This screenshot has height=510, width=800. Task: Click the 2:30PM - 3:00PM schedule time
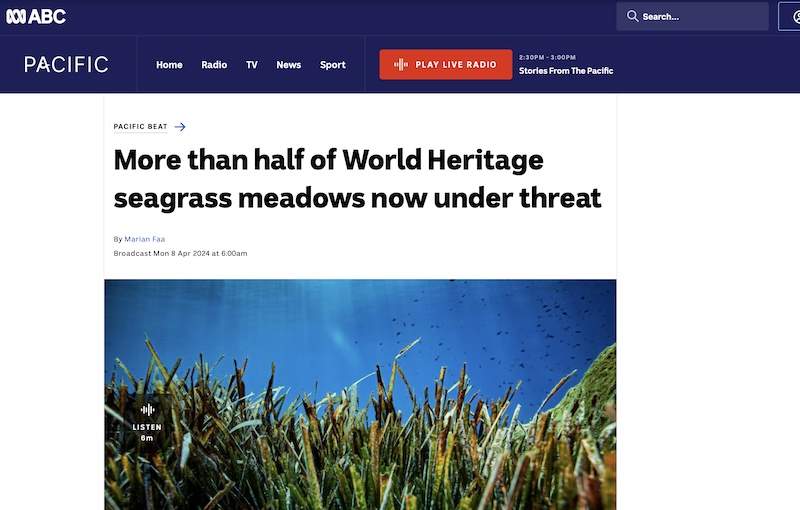(x=547, y=57)
